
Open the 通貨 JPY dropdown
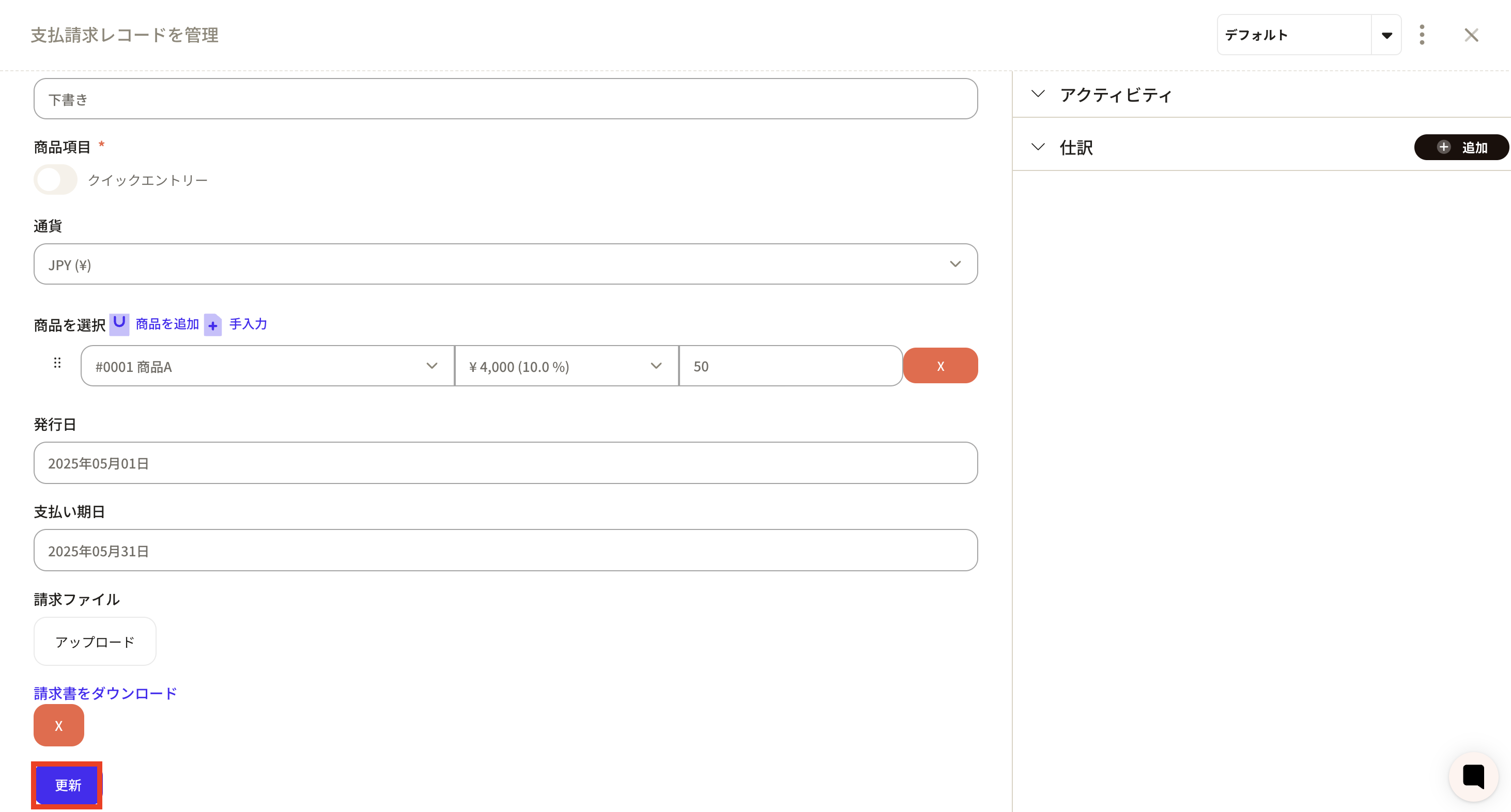click(x=505, y=264)
